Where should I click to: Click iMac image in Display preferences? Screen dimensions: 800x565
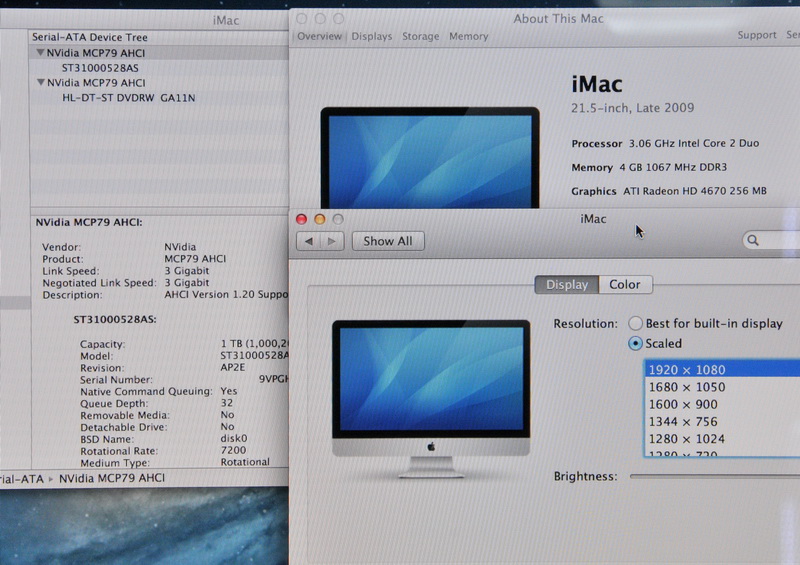(431, 398)
